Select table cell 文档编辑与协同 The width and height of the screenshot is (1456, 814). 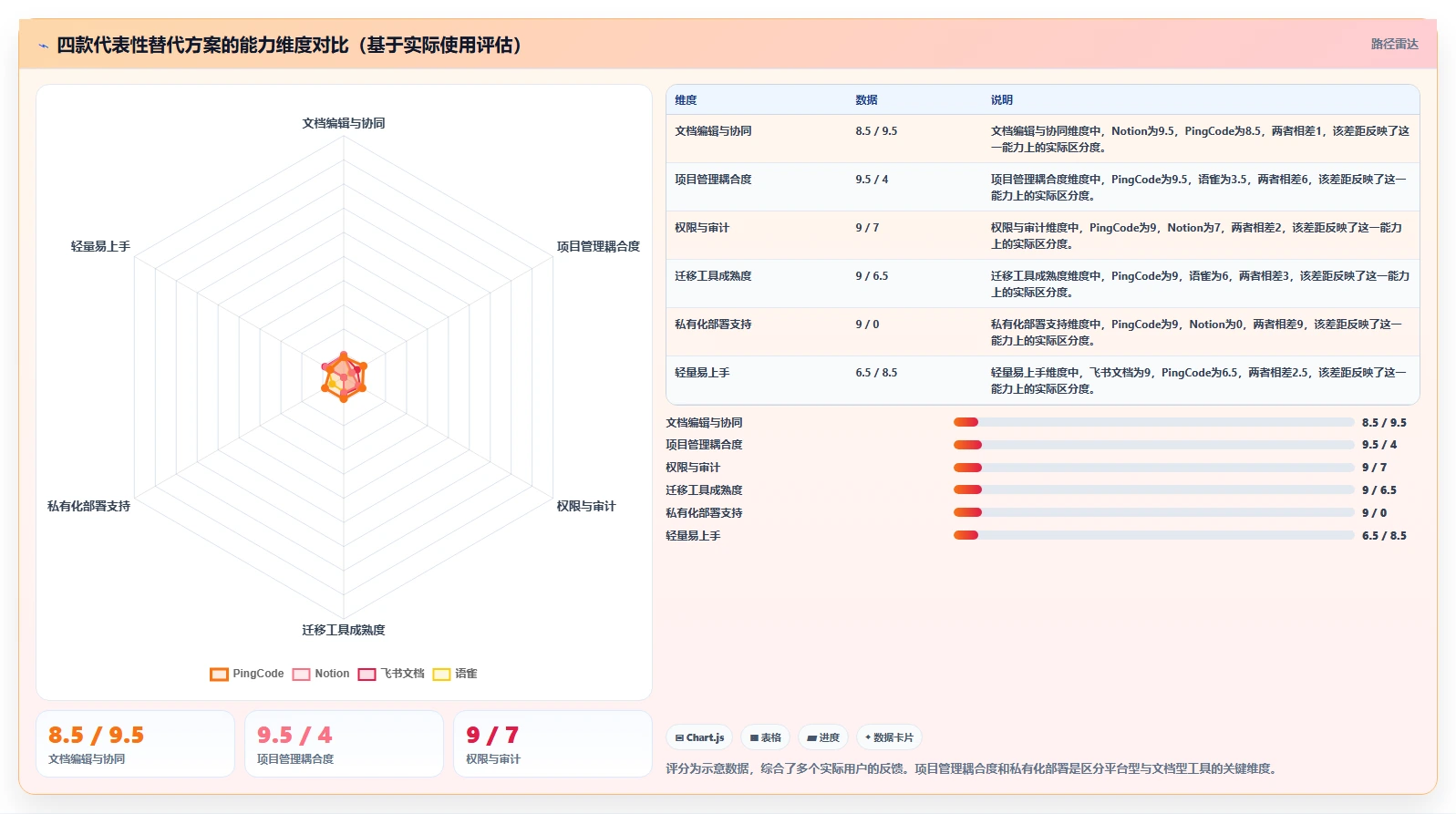point(713,131)
